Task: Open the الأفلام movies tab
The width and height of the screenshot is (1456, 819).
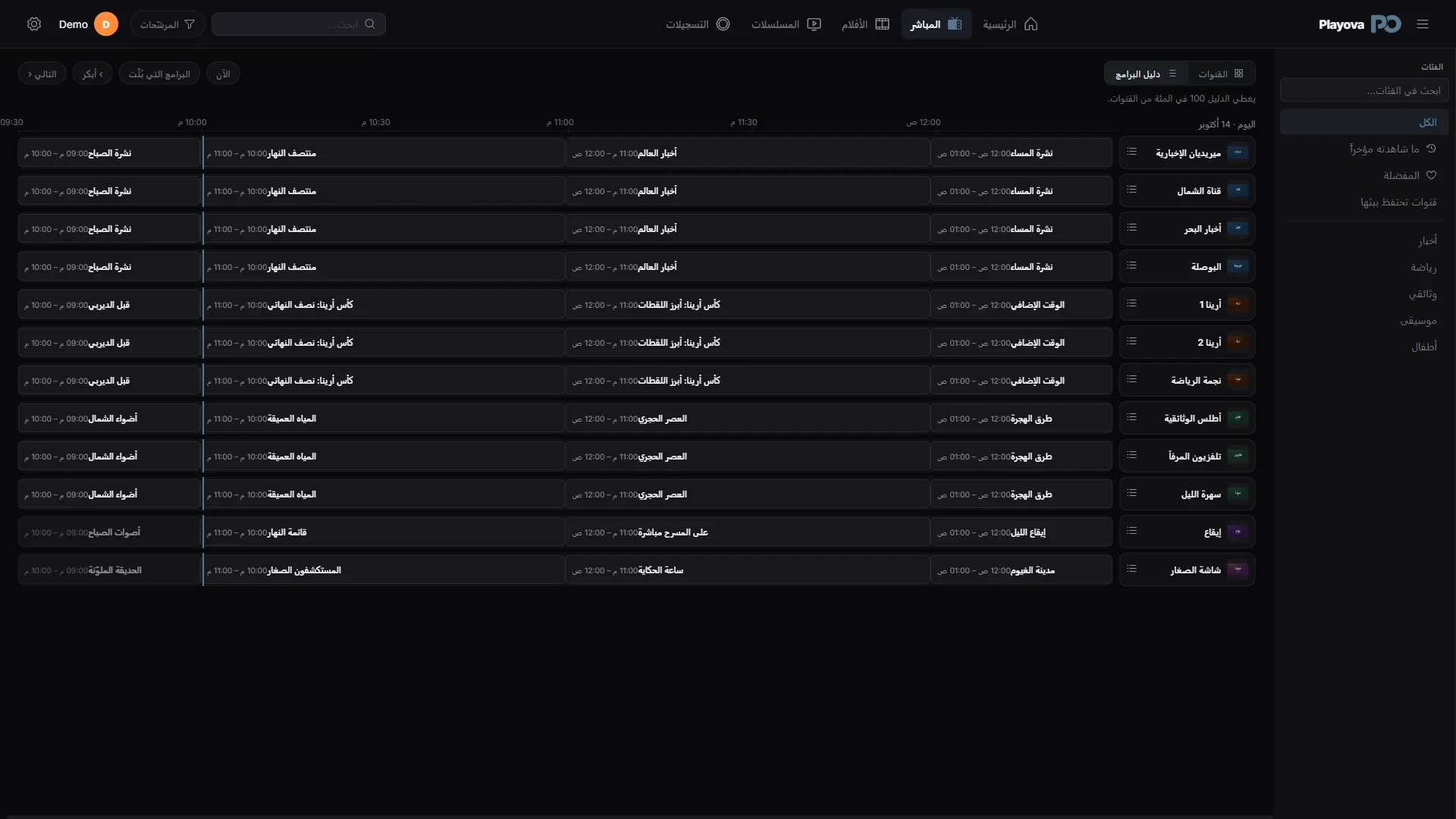Action: tap(865, 24)
